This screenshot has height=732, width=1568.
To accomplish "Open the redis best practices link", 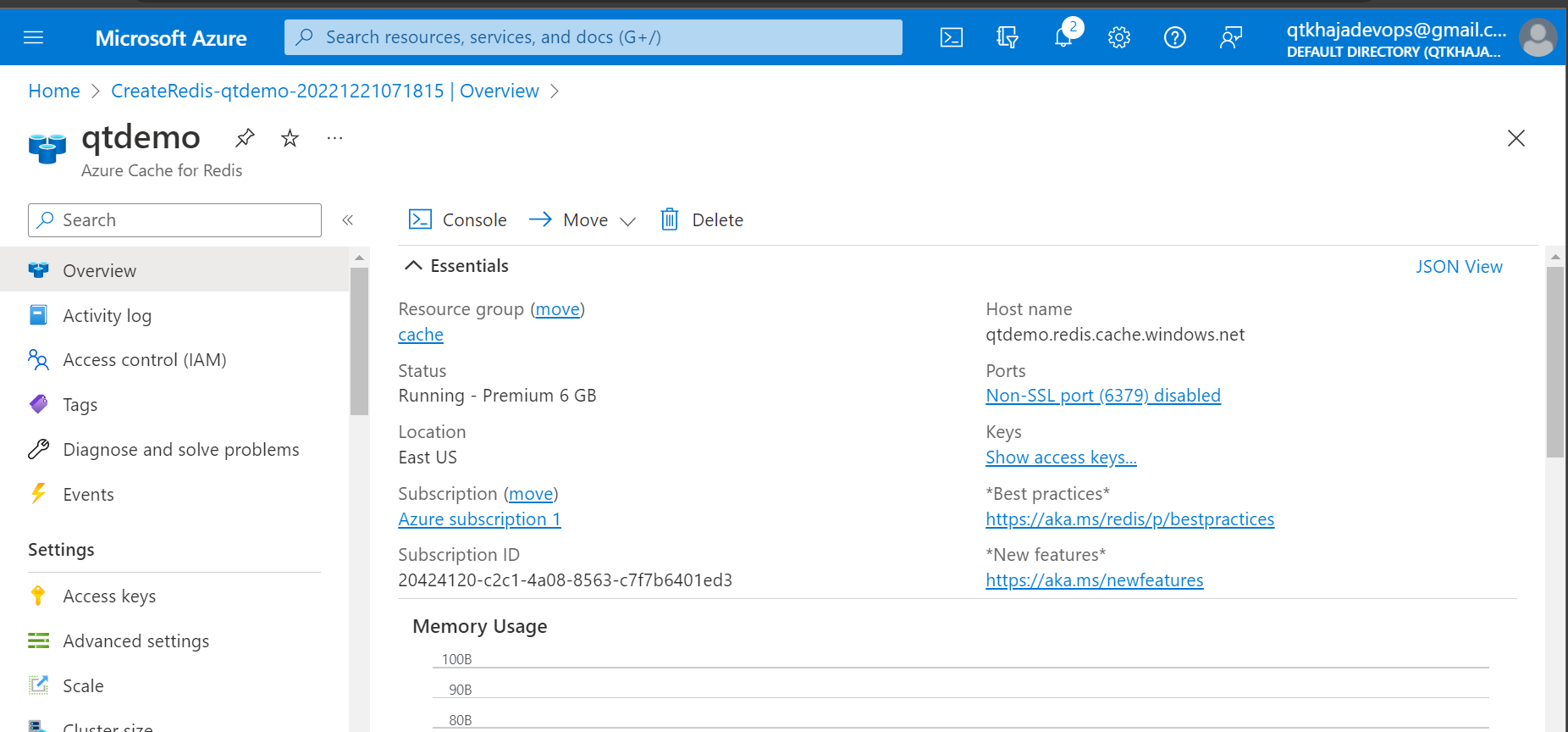I will point(1129,519).
